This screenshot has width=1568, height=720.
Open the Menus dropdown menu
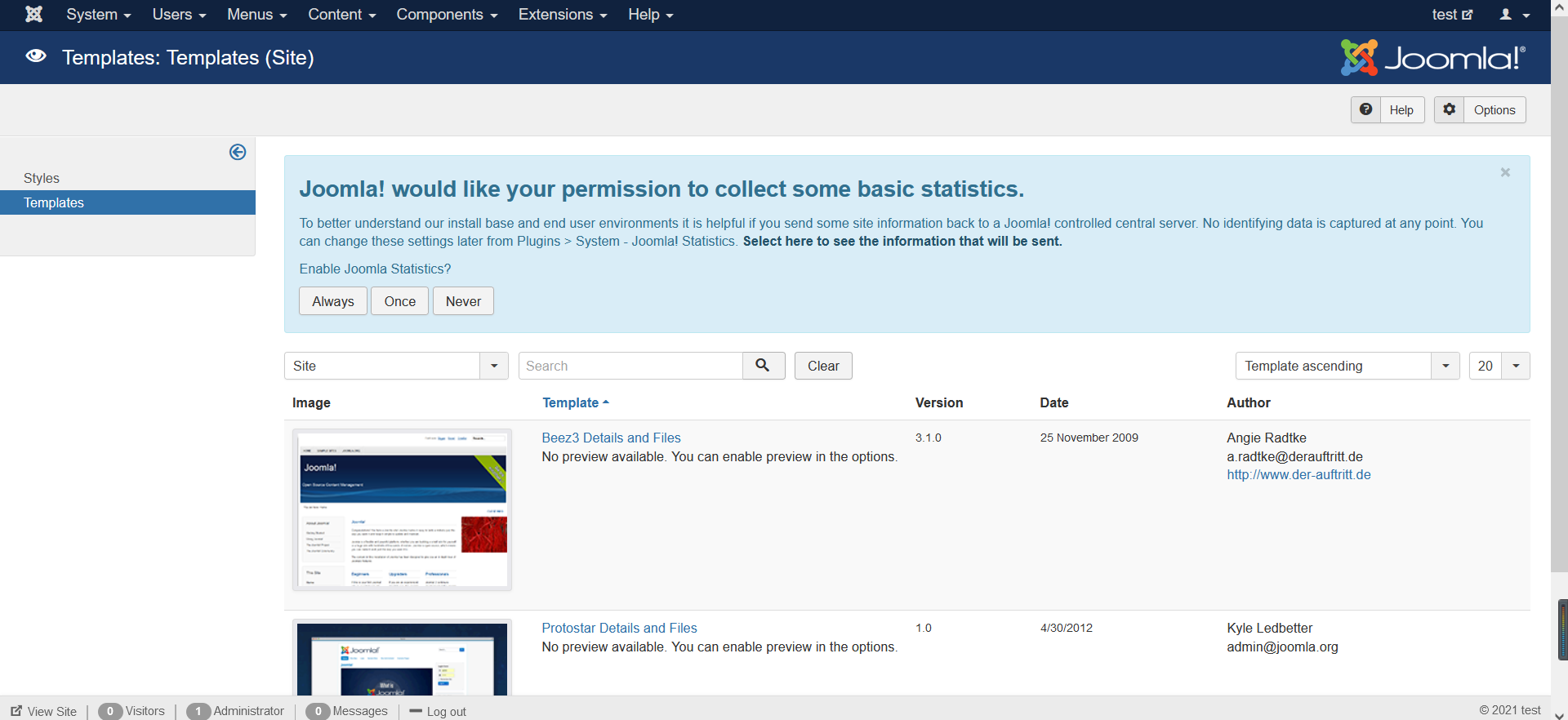(x=257, y=15)
